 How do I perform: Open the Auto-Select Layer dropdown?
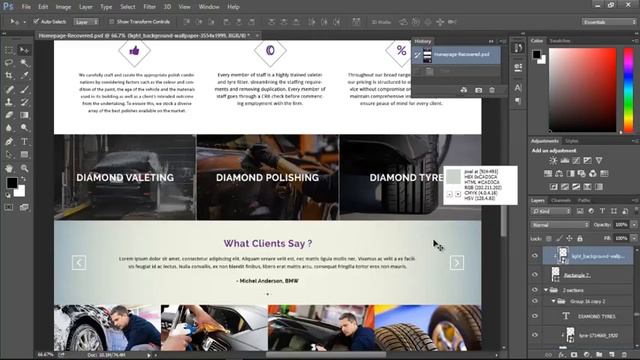86,22
